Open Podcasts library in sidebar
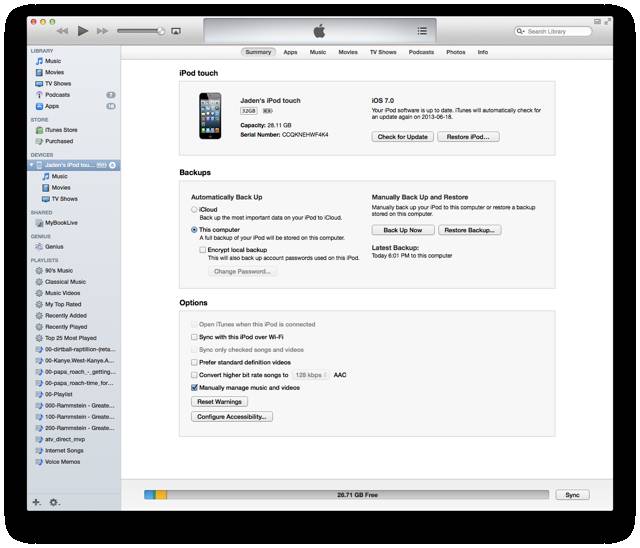The width and height of the screenshot is (640, 548). click(x=57, y=94)
